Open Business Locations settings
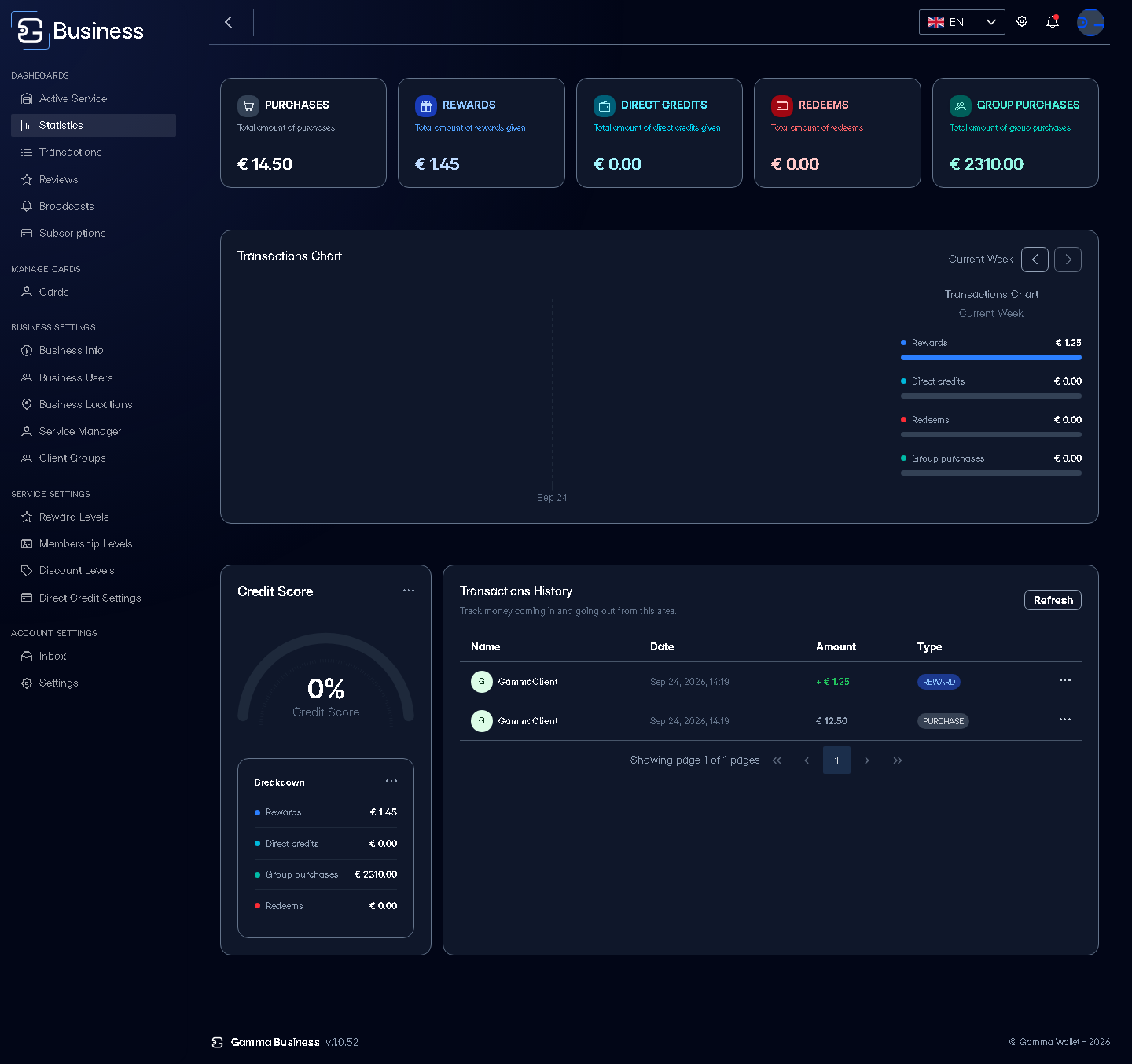Viewport: 1132px width, 1064px height. pyautogui.click(x=94, y=404)
